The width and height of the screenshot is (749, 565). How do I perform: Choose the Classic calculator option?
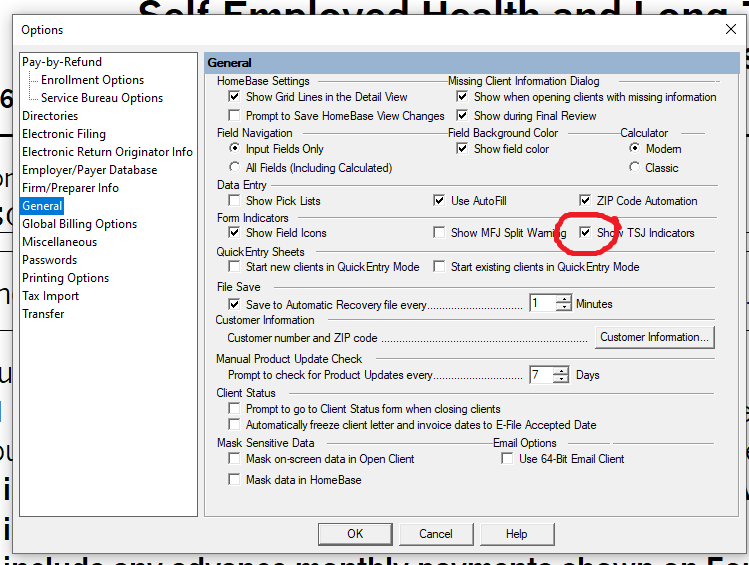pyautogui.click(x=634, y=168)
